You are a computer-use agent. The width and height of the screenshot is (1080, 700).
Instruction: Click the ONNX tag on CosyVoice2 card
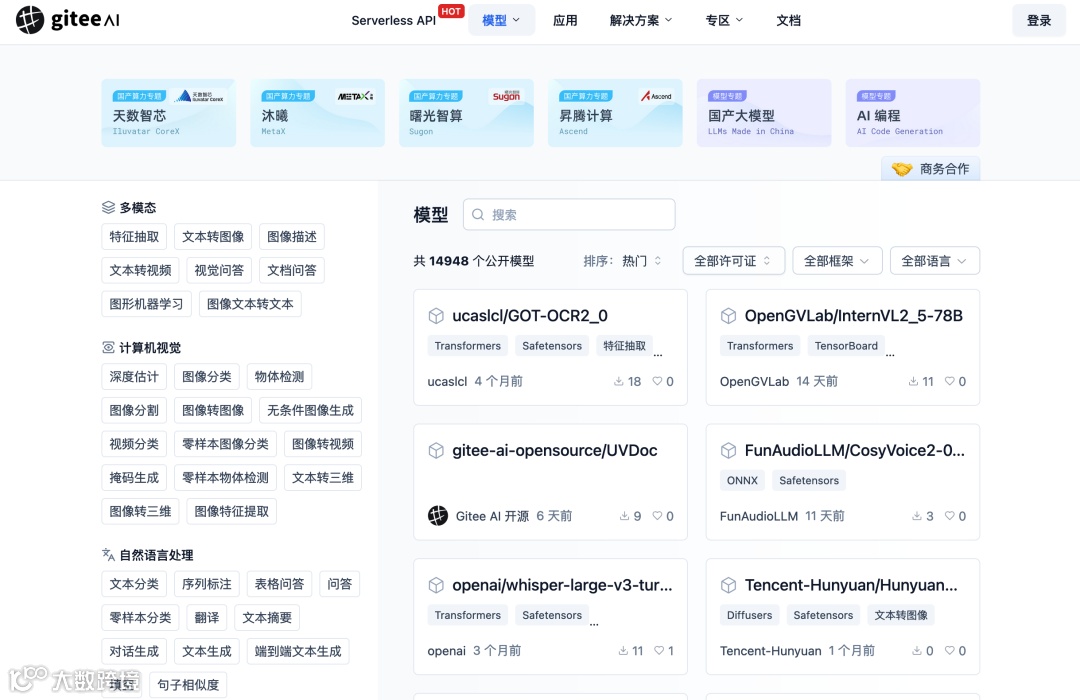coord(742,481)
